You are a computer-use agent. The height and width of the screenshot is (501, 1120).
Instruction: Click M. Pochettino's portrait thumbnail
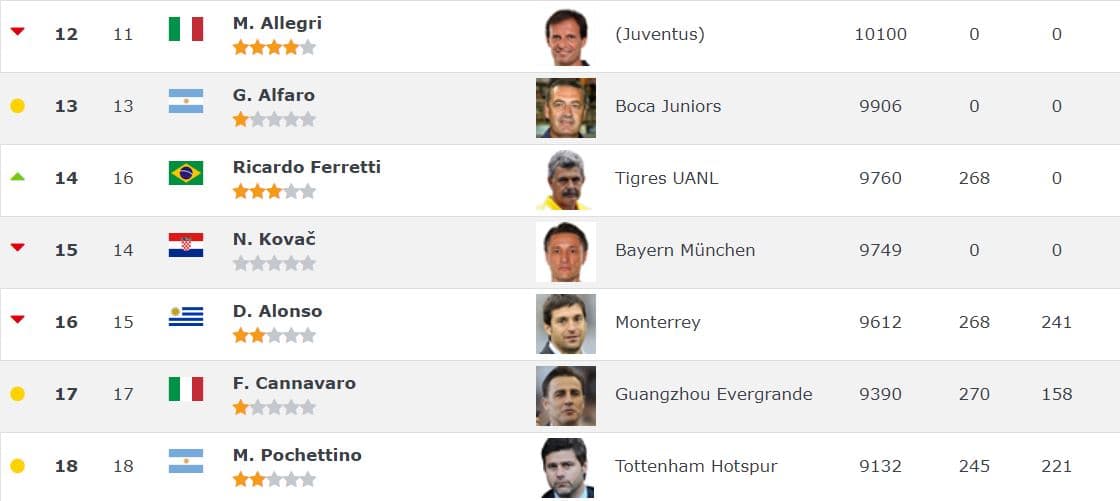566,467
